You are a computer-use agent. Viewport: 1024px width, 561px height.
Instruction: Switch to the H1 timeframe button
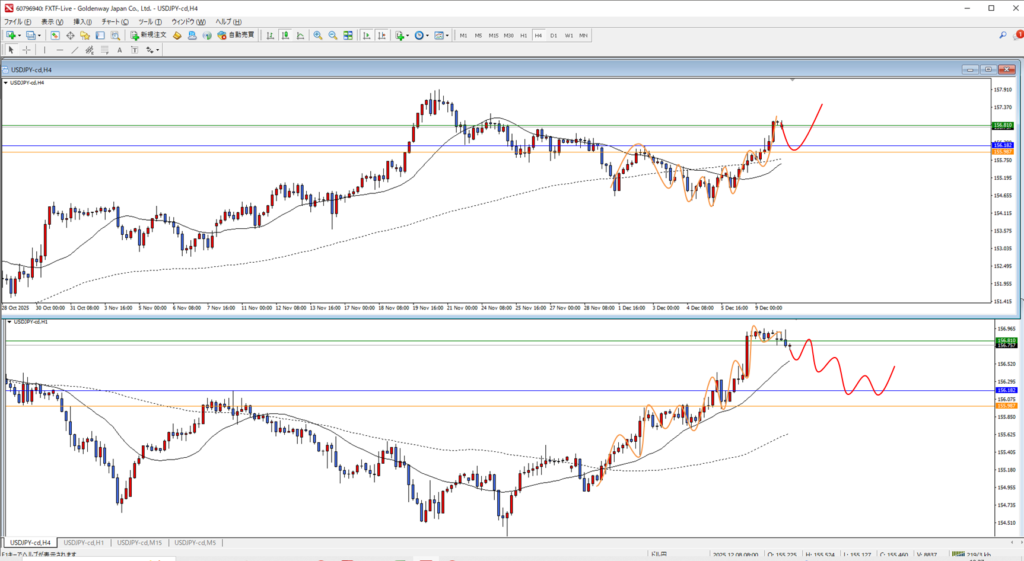point(522,35)
